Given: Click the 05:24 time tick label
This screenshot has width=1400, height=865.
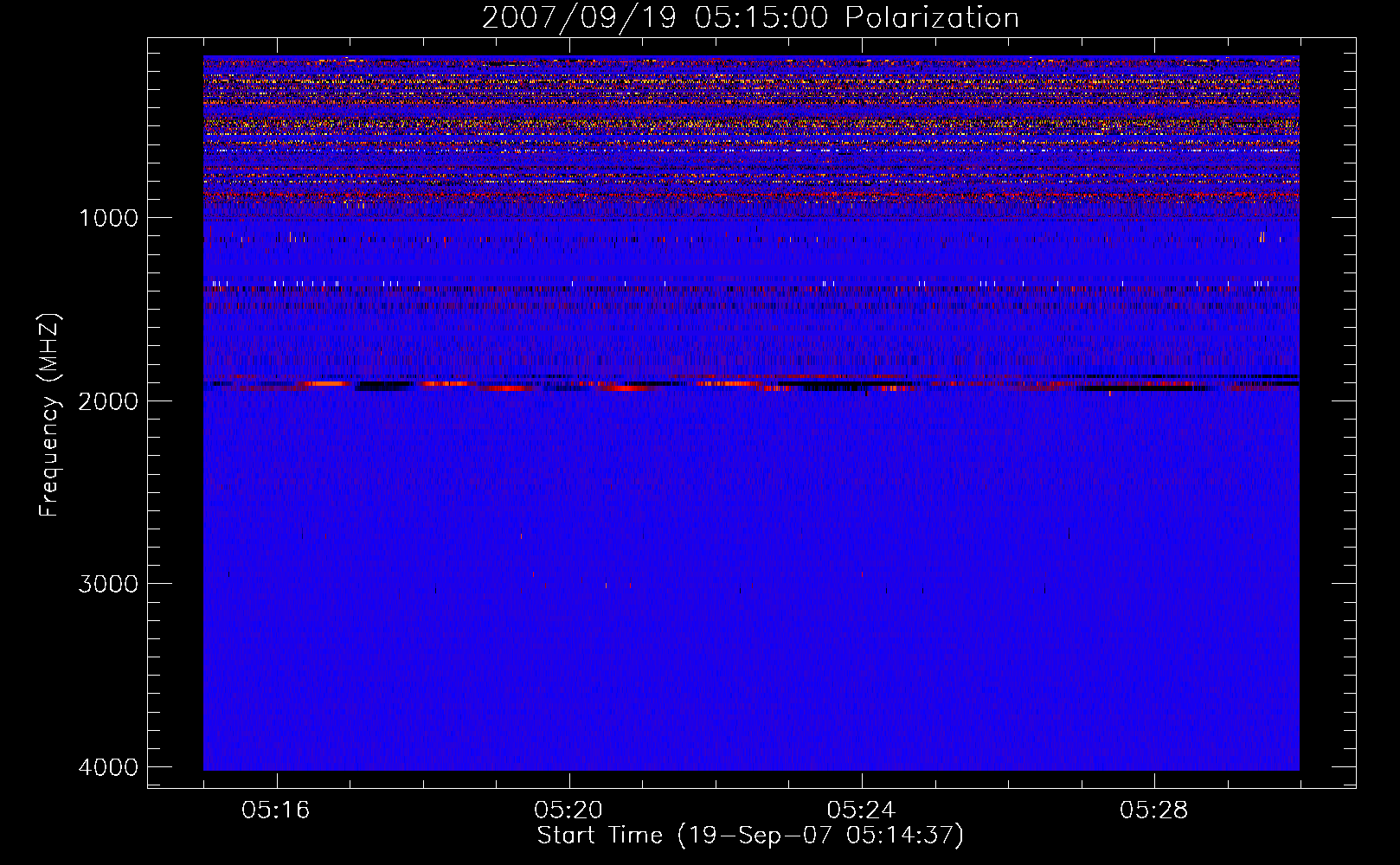Looking at the screenshot, I should click(x=861, y=811).
